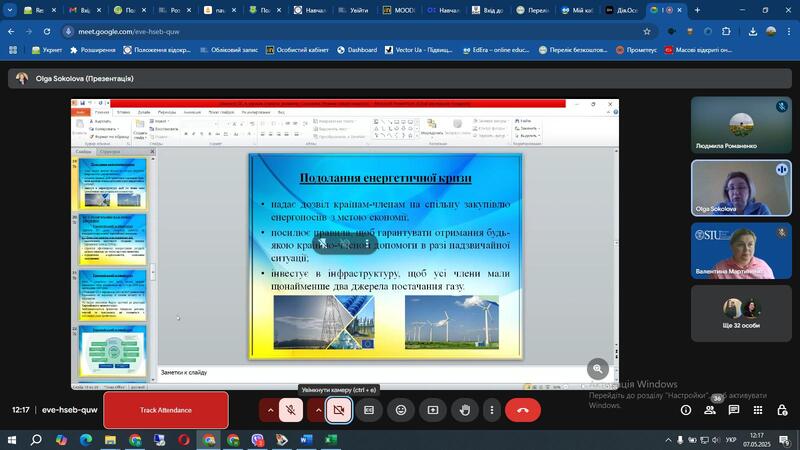The image size is (800, 450).
Task: Unmute the microphone in Meet
Action: pyautogui.click(x=291, y=410)
